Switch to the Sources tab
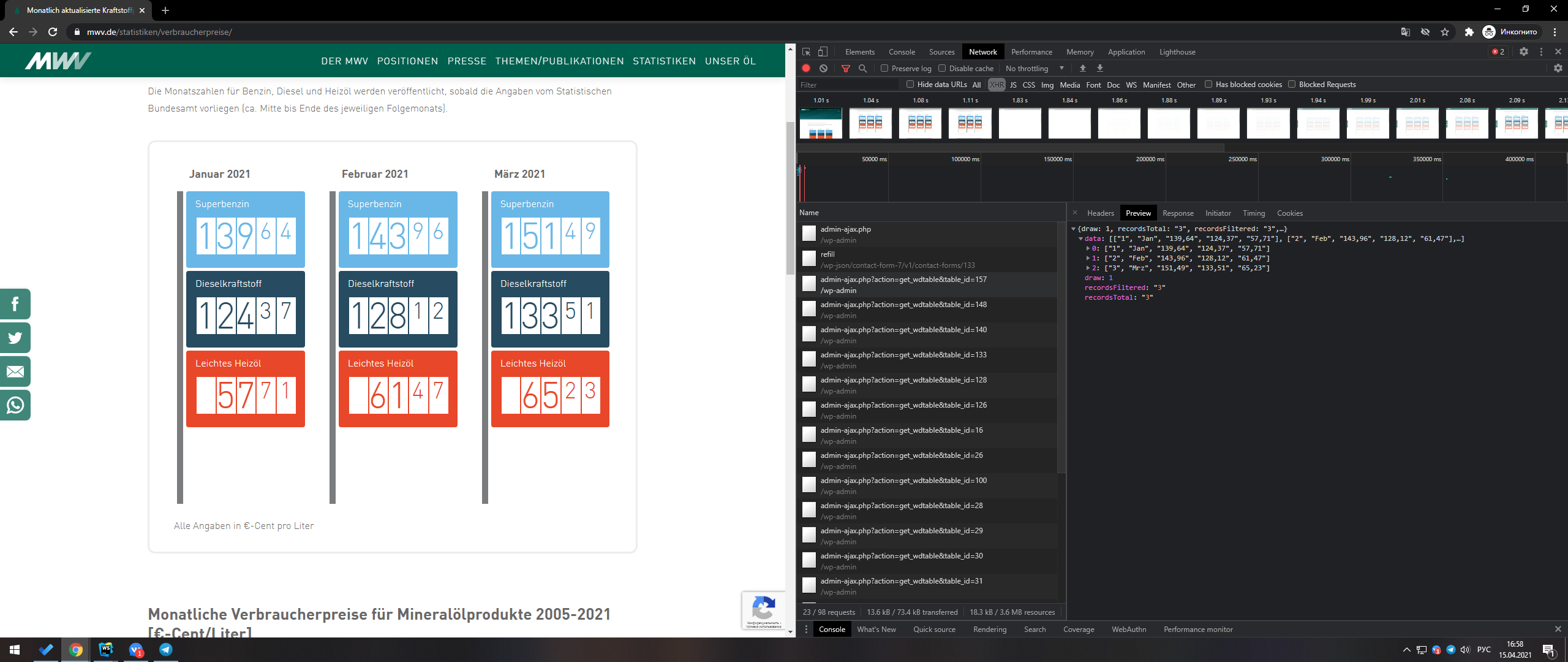Screen dimensions: 1568x662 click(941, 52)
